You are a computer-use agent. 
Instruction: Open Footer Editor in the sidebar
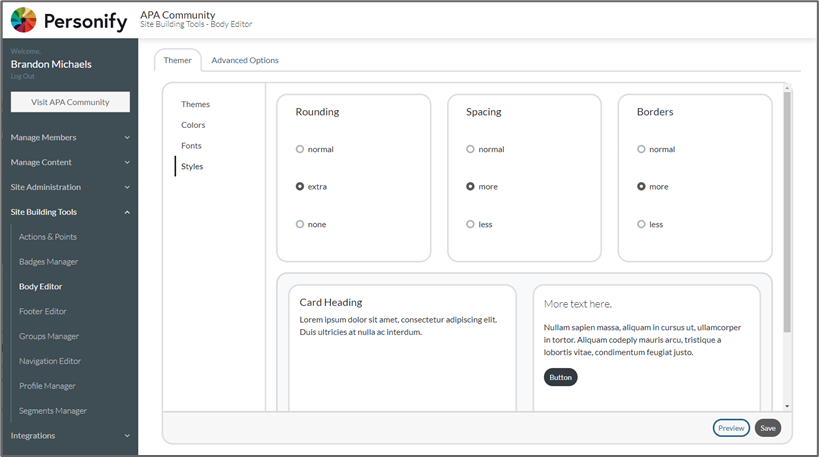point(43,311)
